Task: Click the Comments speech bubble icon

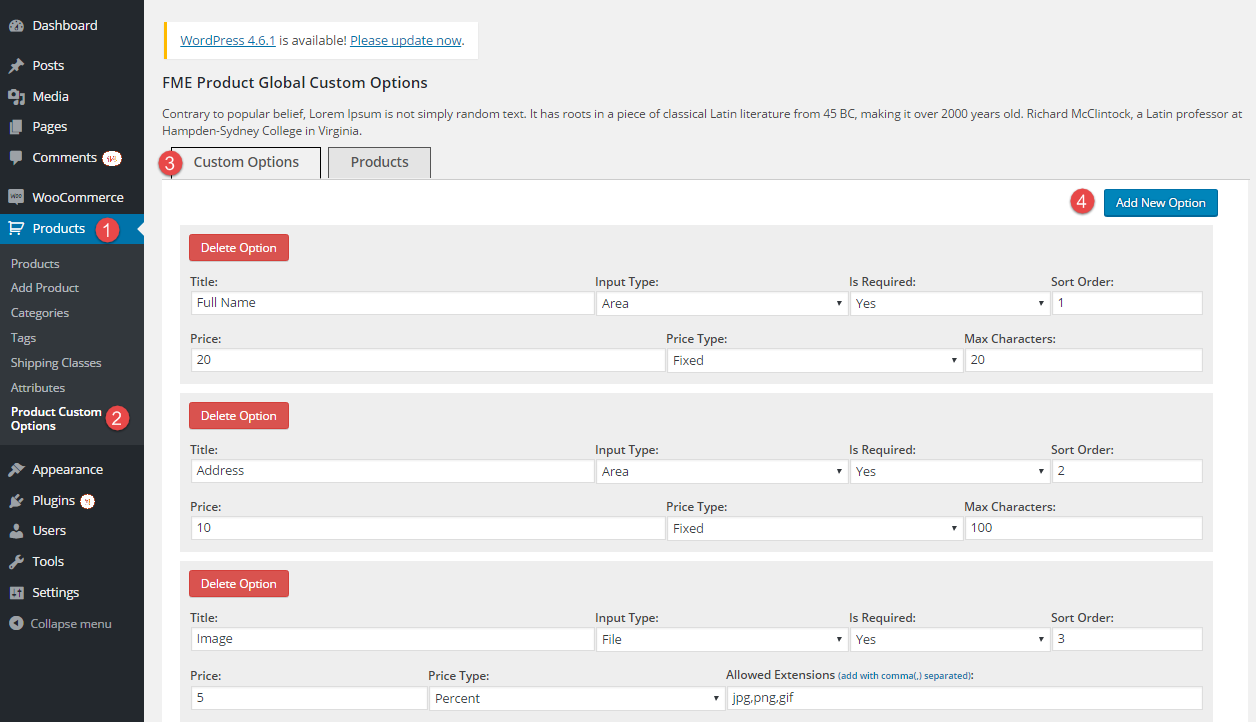Action: click(x=16, y=158)
